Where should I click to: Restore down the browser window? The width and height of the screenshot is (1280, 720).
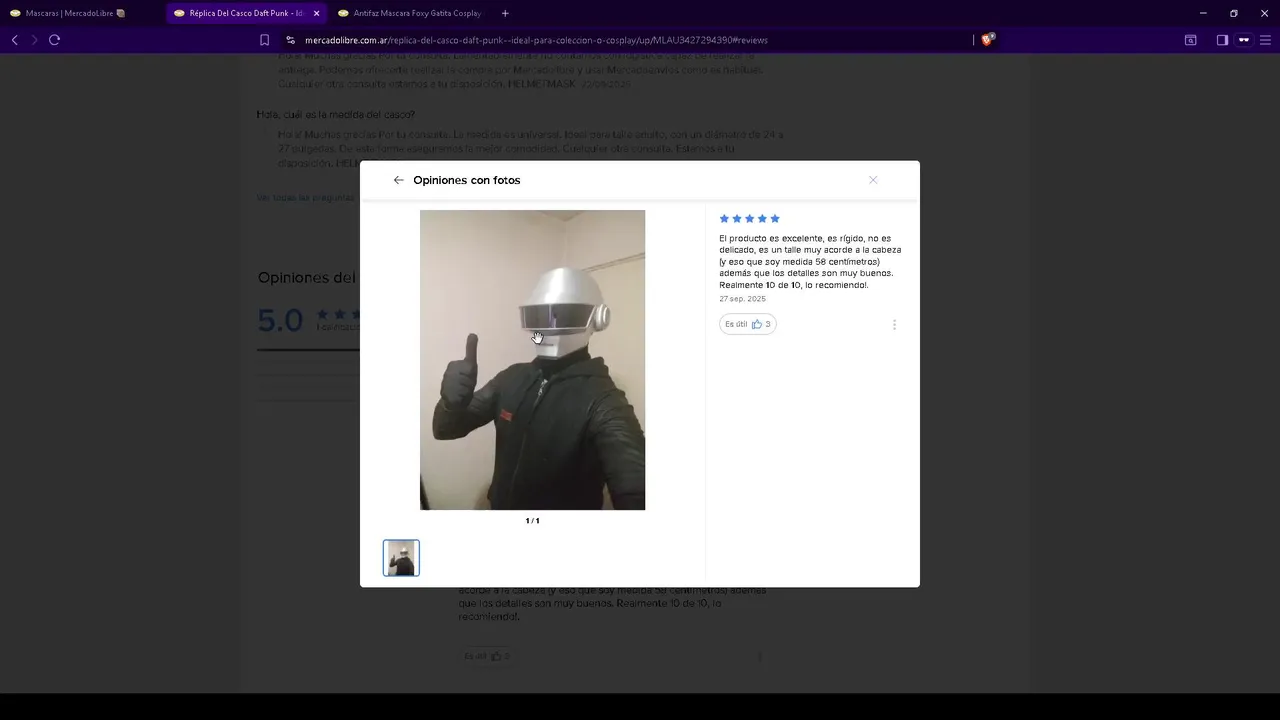[1233, 13]
